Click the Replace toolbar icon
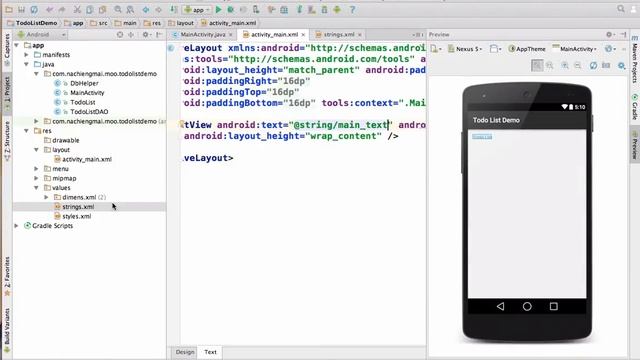640x360 pixels. click(130, 9)
